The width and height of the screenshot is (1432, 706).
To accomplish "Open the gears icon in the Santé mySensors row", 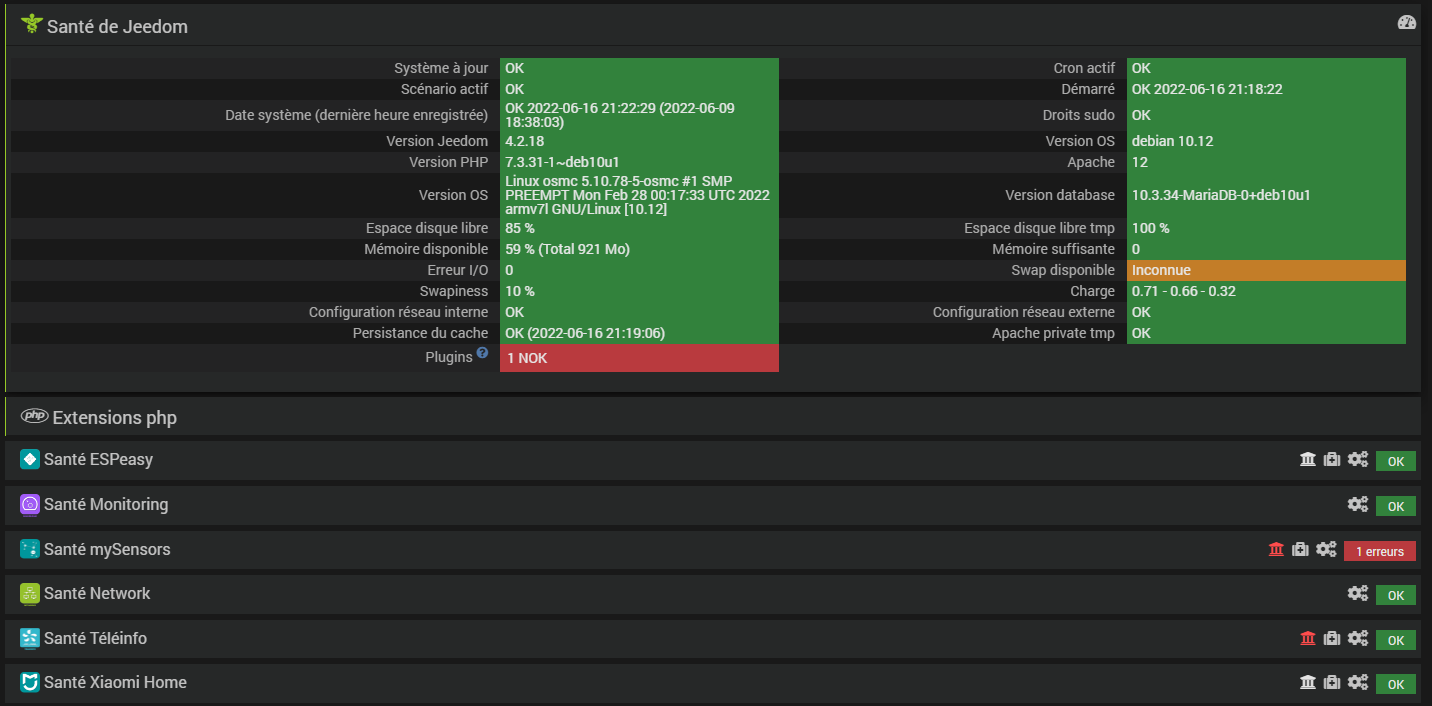I will [1326, 549].
